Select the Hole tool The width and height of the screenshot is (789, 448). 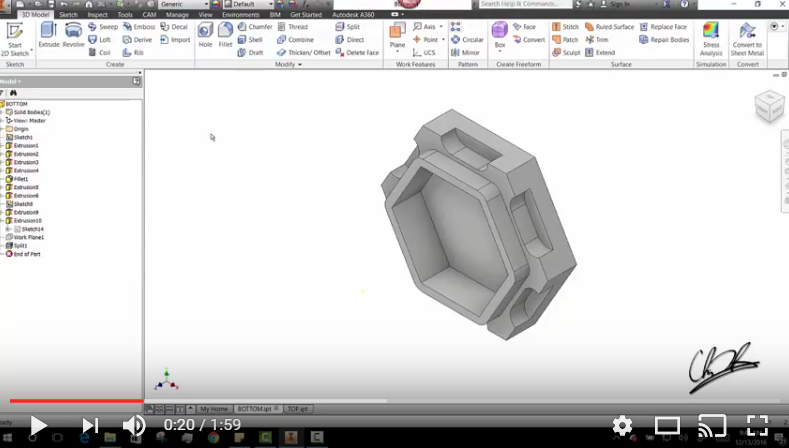205,35
